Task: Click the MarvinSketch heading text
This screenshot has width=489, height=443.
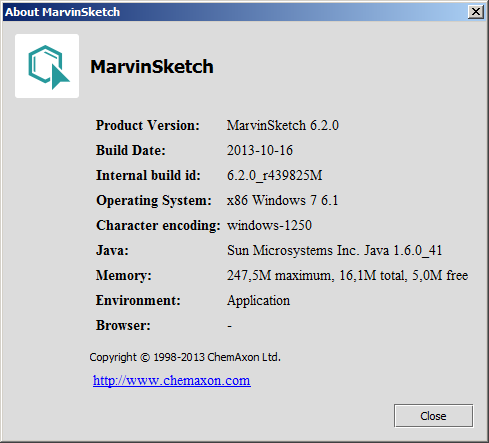Action: [152, 66]
